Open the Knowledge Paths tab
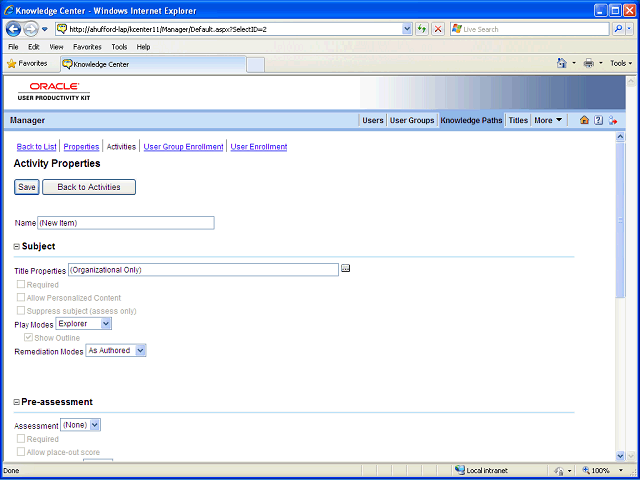This screenshot has height=480, width=640. click(471, 120)
